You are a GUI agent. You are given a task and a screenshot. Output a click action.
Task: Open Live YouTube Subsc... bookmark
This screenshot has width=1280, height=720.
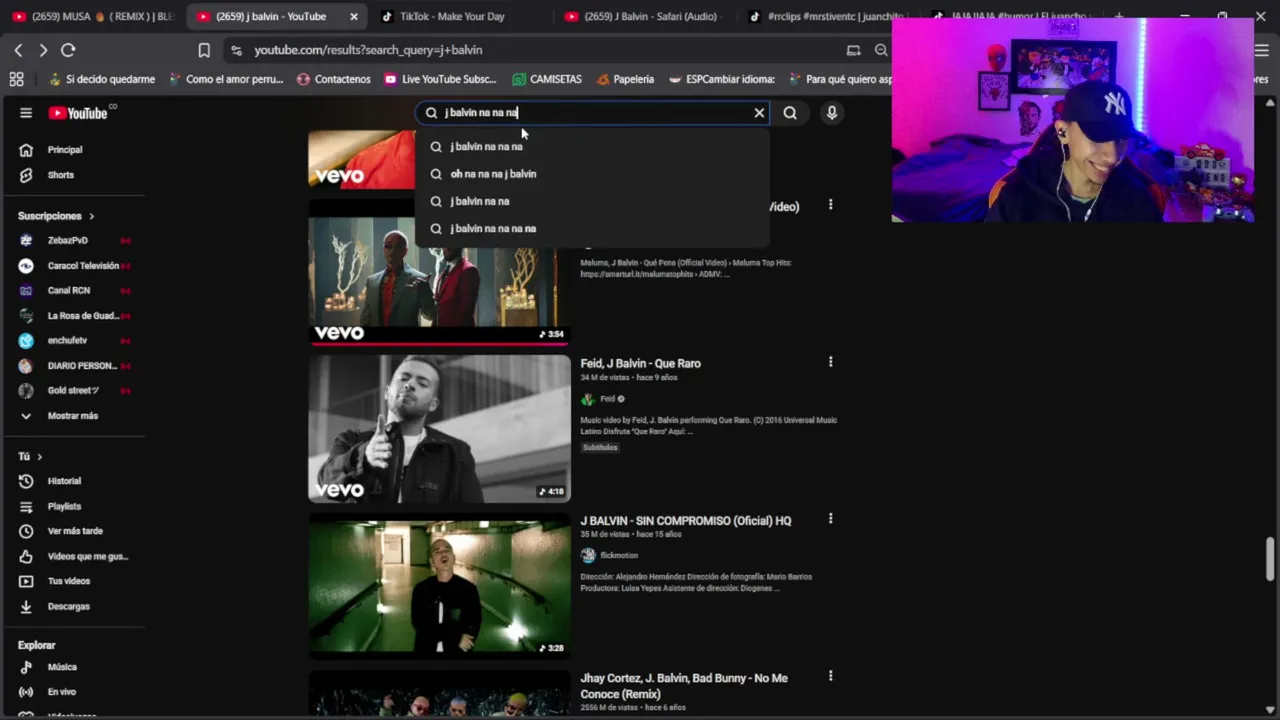[440, 79]
